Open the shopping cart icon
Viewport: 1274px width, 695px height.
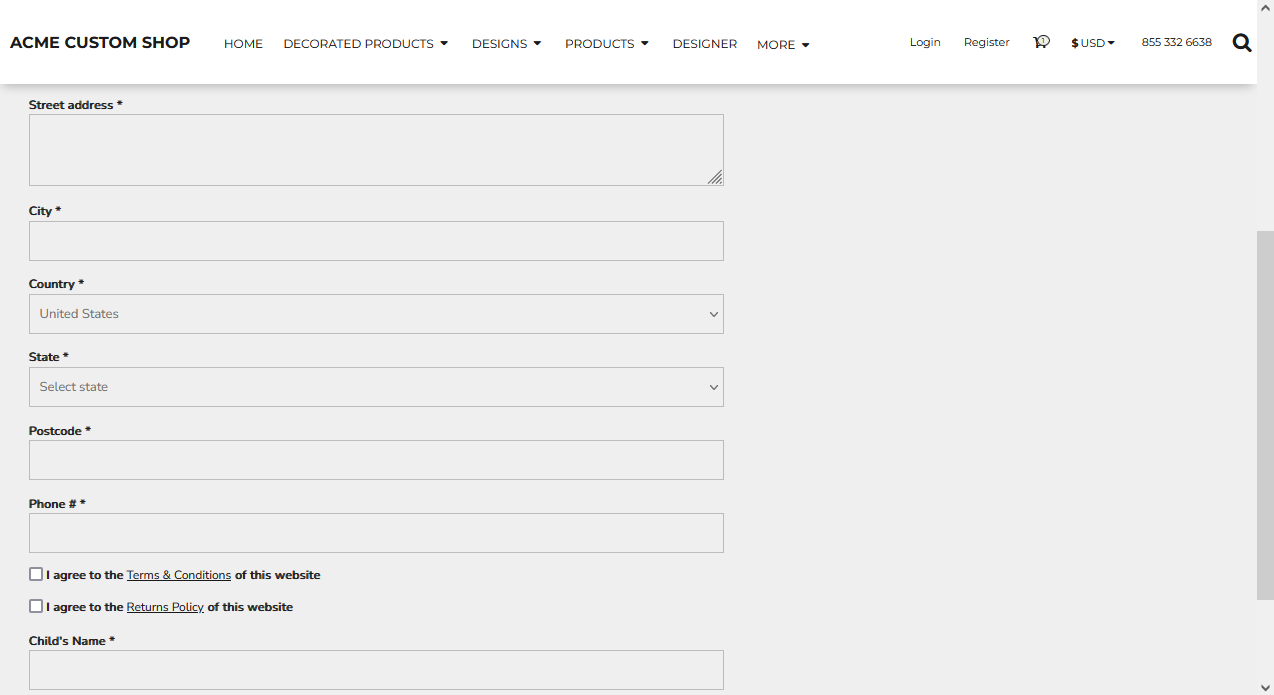click(x=1041, y=42)
